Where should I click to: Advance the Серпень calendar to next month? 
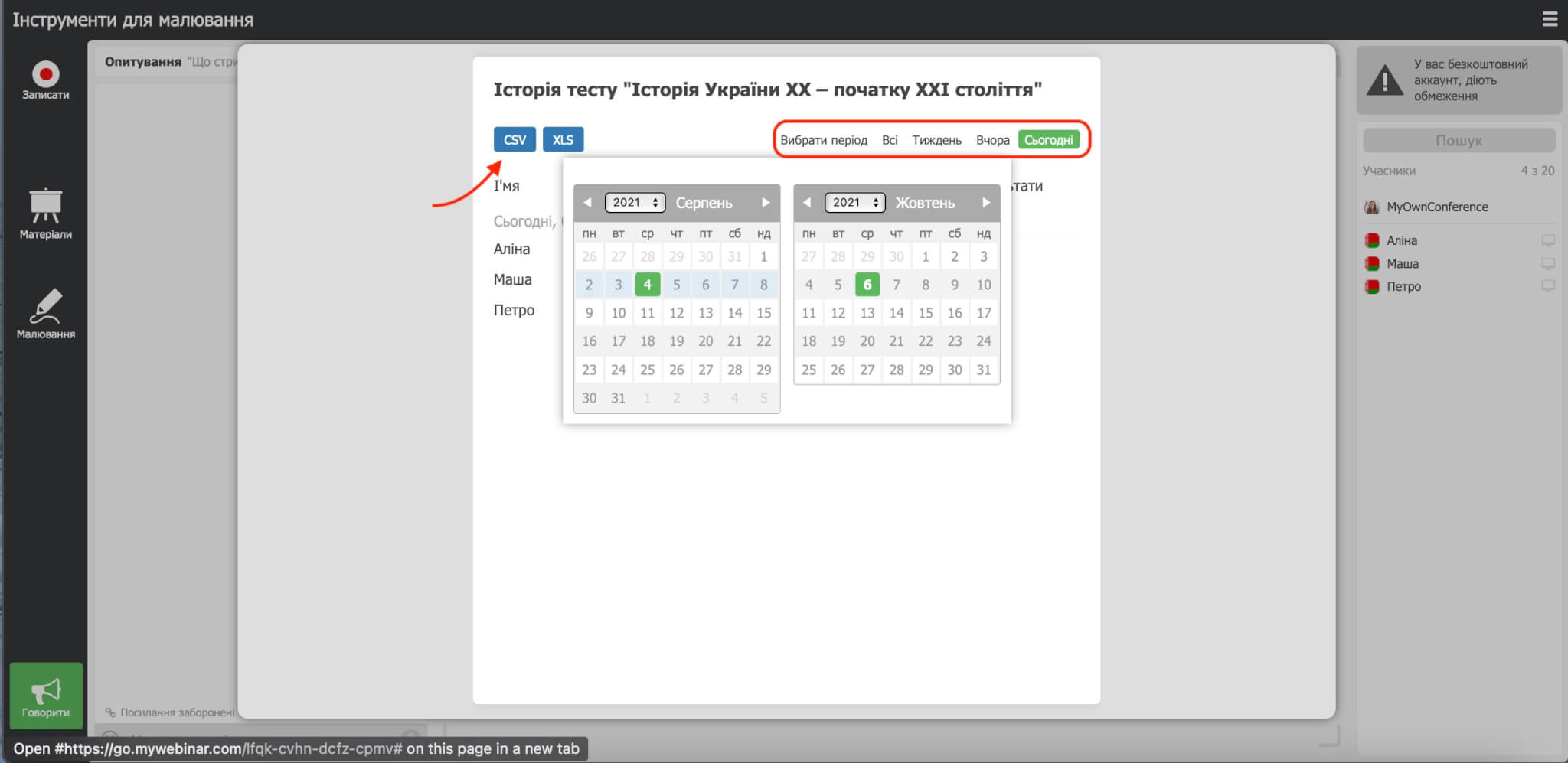pyautogui.click(x=765, y=203)
